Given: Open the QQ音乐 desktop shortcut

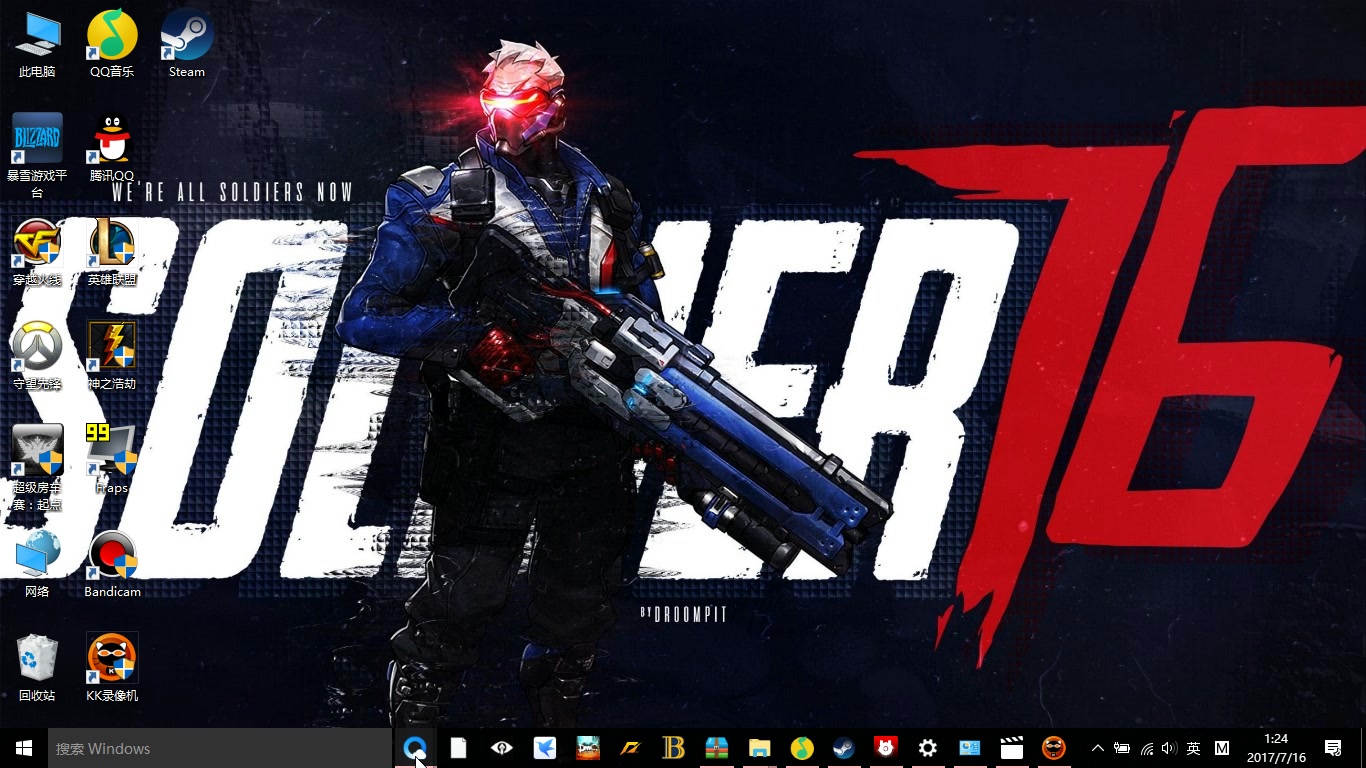Looking at the screenshot, I should pos(112,45).
